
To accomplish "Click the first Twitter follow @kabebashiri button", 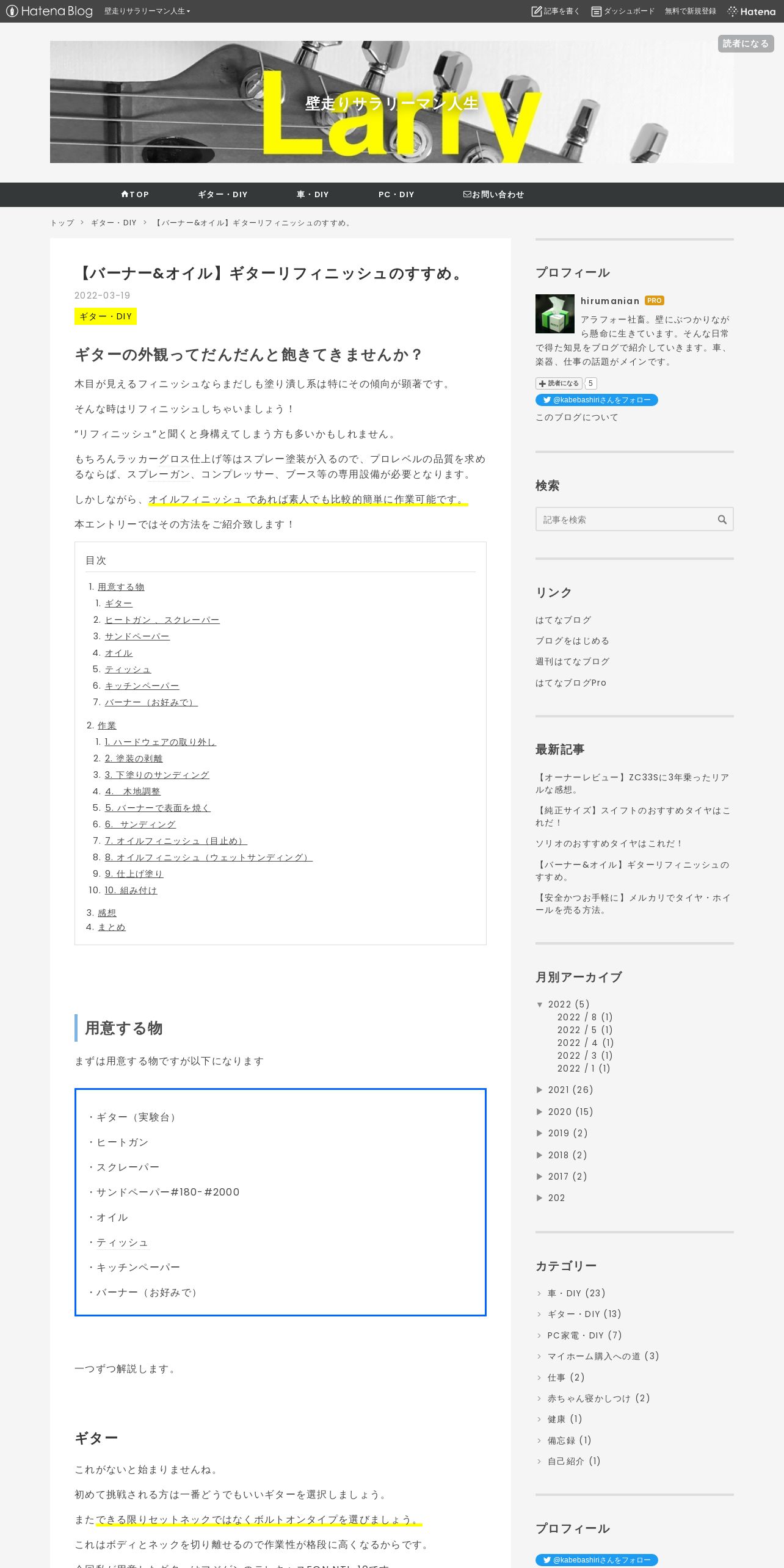I will click(597, 400).
